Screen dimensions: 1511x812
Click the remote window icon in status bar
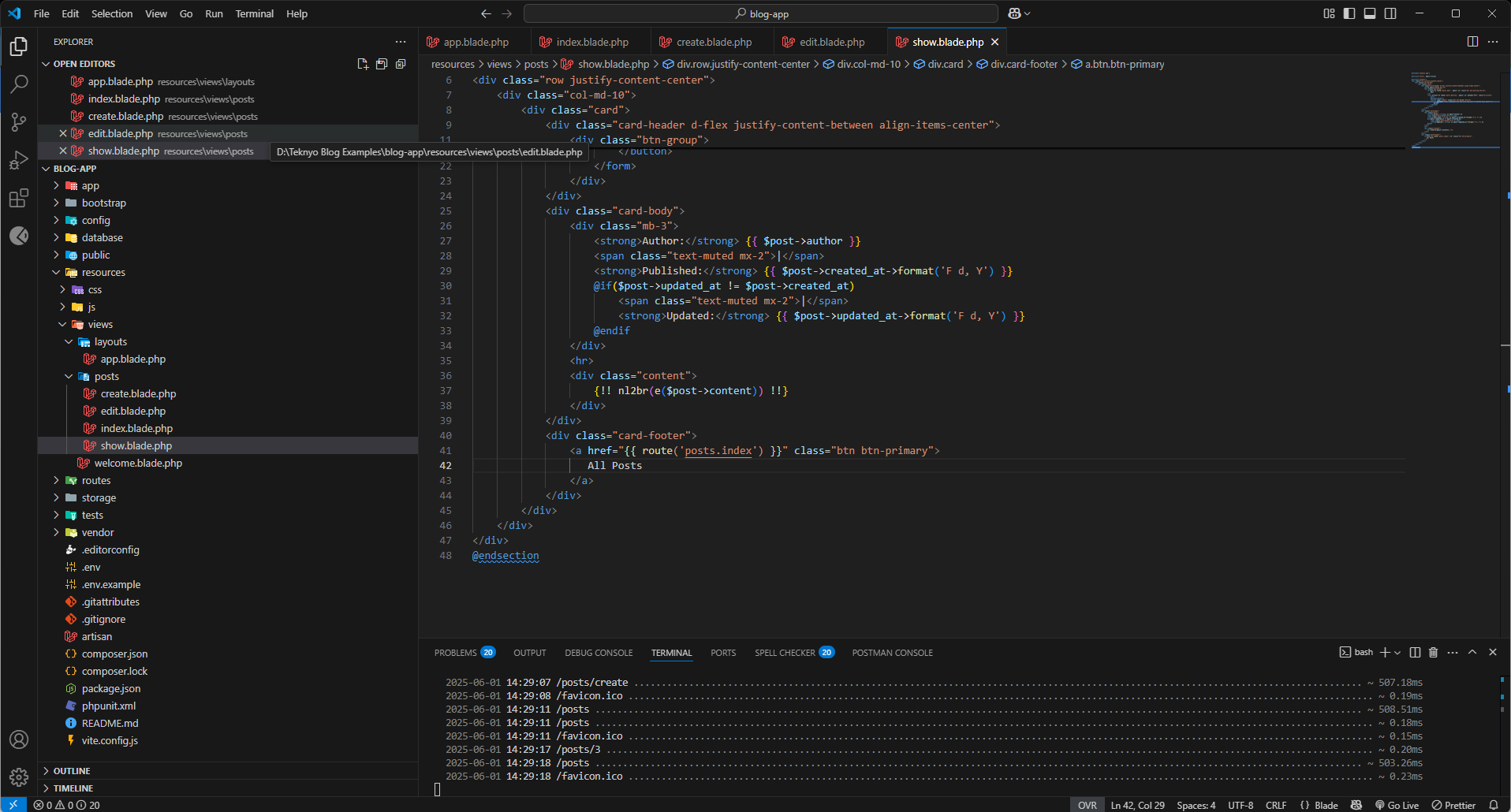(x=13, y=805)
